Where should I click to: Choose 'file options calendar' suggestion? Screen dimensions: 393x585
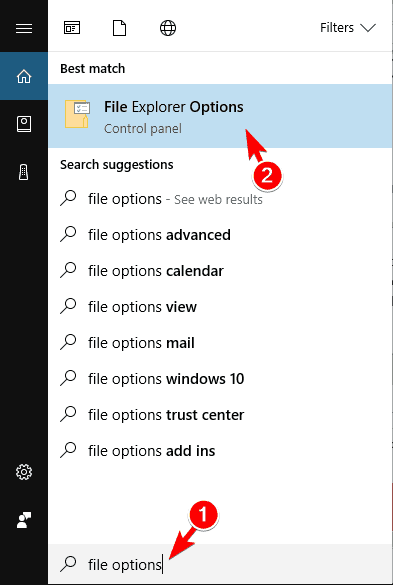pyautogui.click(x=220, y=271)
